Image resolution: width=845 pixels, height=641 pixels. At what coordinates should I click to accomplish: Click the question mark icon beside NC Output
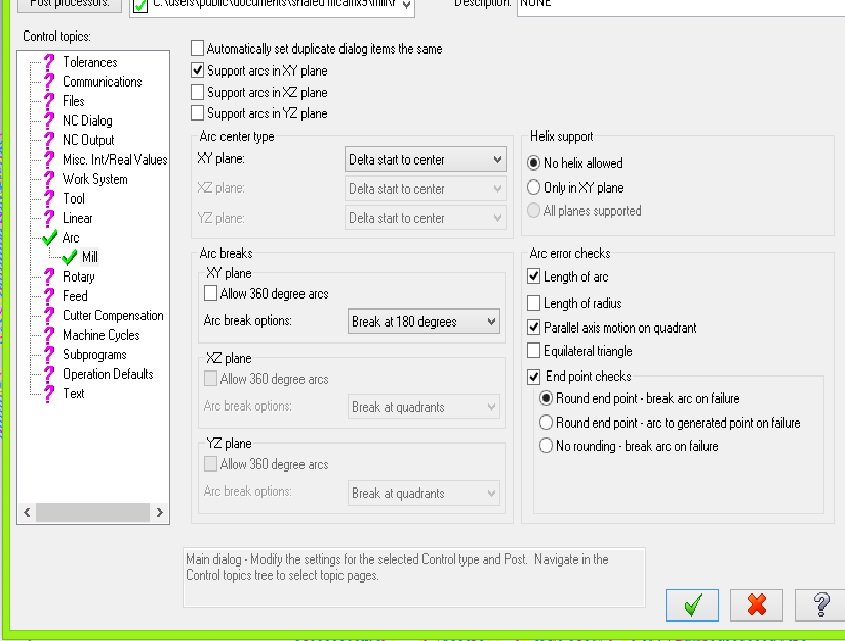[49, 140]
